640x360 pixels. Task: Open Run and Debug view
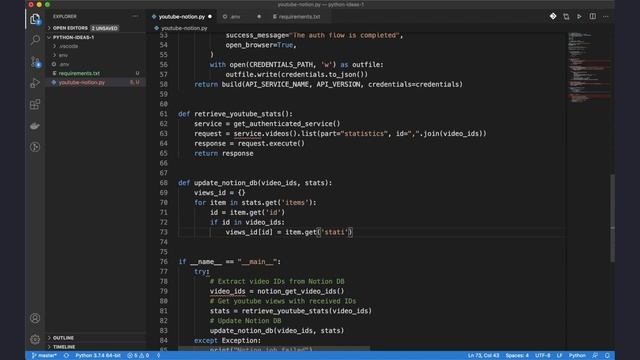(x=35, y=83)
